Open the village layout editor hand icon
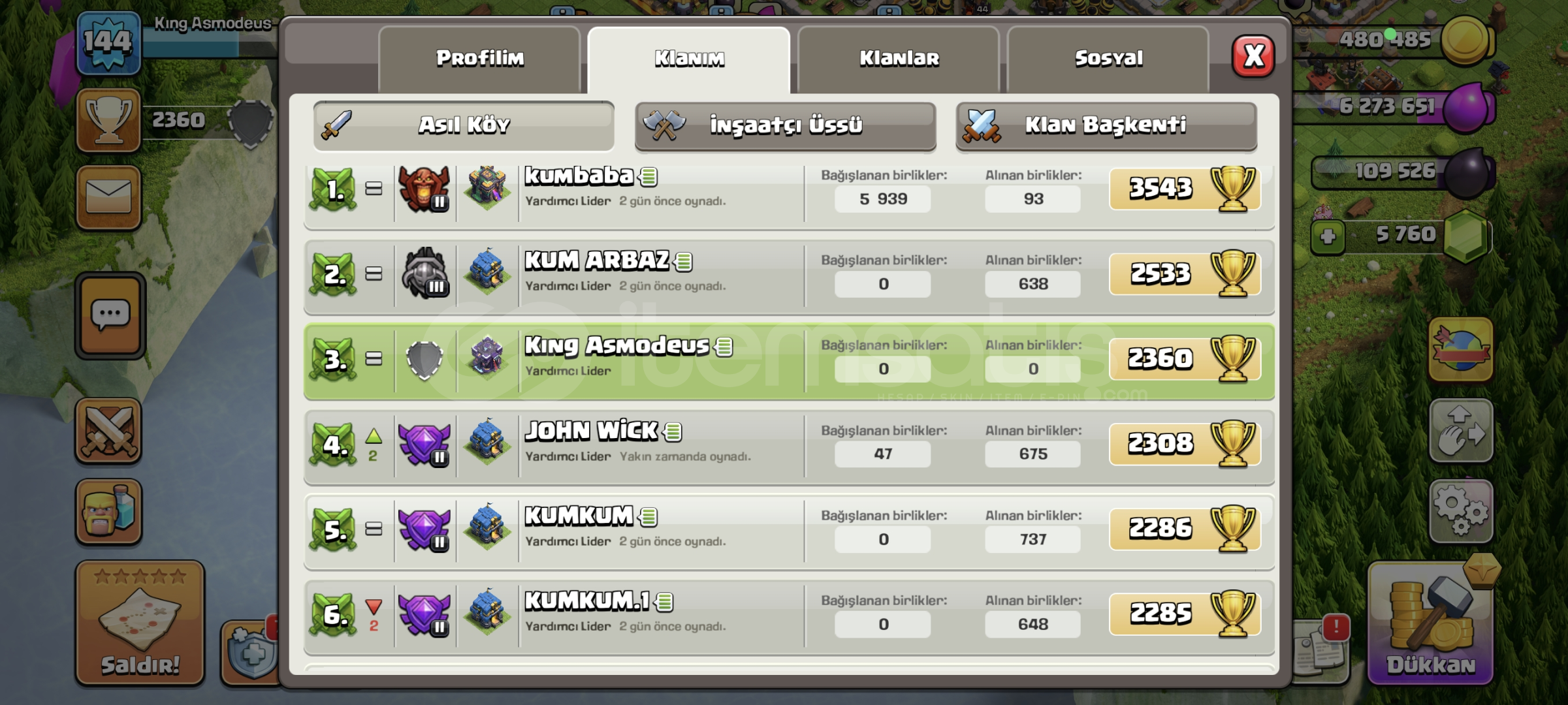The image size is (1568, 705). (x=1461, y=431)
